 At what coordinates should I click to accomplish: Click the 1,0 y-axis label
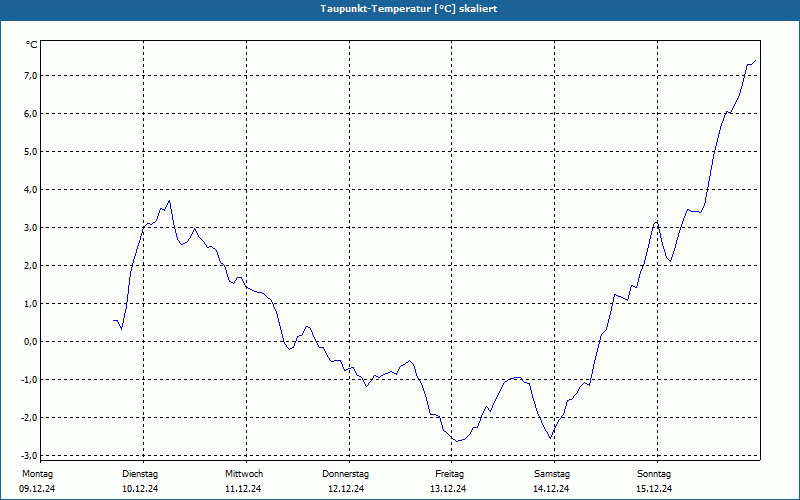click(x=31, y=304)
